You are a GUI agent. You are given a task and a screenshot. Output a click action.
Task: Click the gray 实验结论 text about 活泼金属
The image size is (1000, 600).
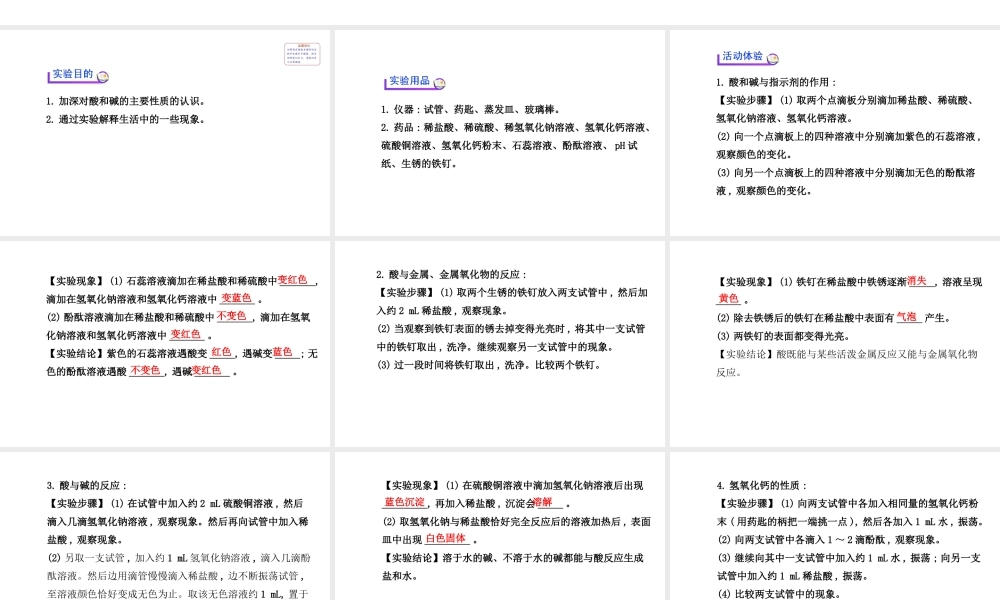click(846, 363)
